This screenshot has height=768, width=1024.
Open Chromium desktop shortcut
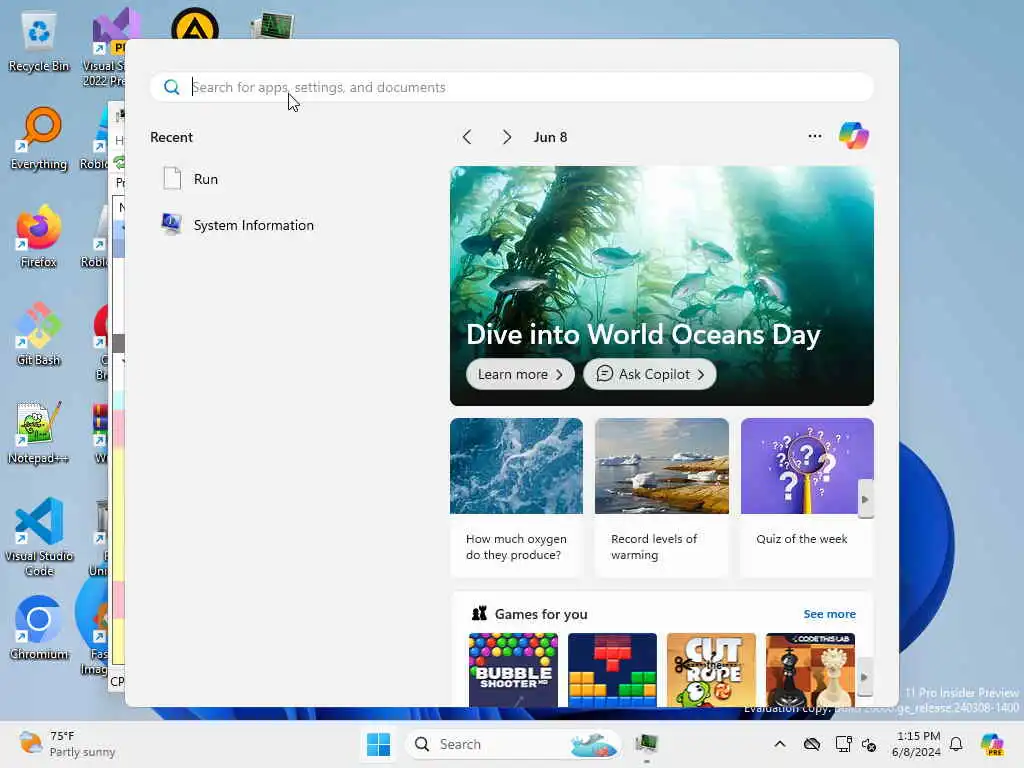click(39, 629)
